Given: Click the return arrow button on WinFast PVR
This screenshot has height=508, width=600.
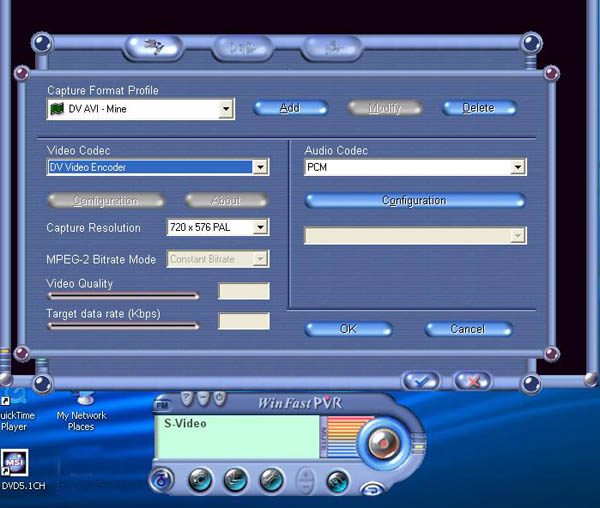Looking at the screenshot, I should tap(373, 488).
